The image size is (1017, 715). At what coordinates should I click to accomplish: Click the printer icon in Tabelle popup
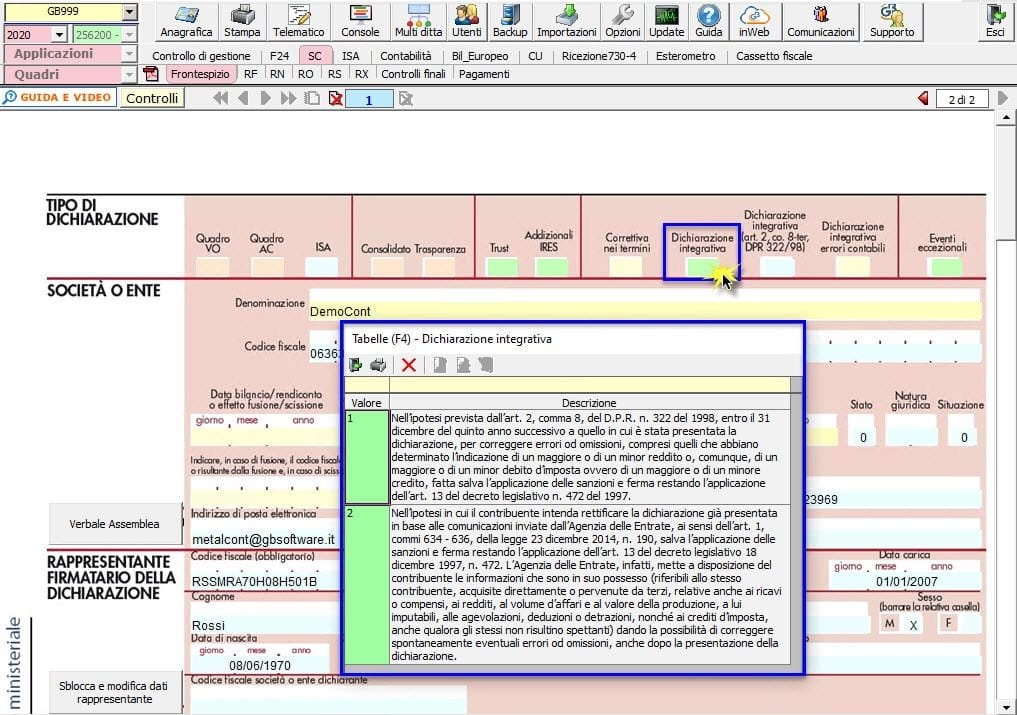[377, 365]
